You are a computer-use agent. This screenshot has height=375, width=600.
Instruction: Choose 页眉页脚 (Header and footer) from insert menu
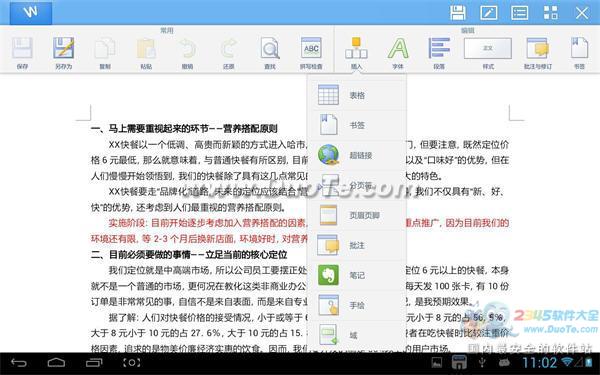(357, 215)
